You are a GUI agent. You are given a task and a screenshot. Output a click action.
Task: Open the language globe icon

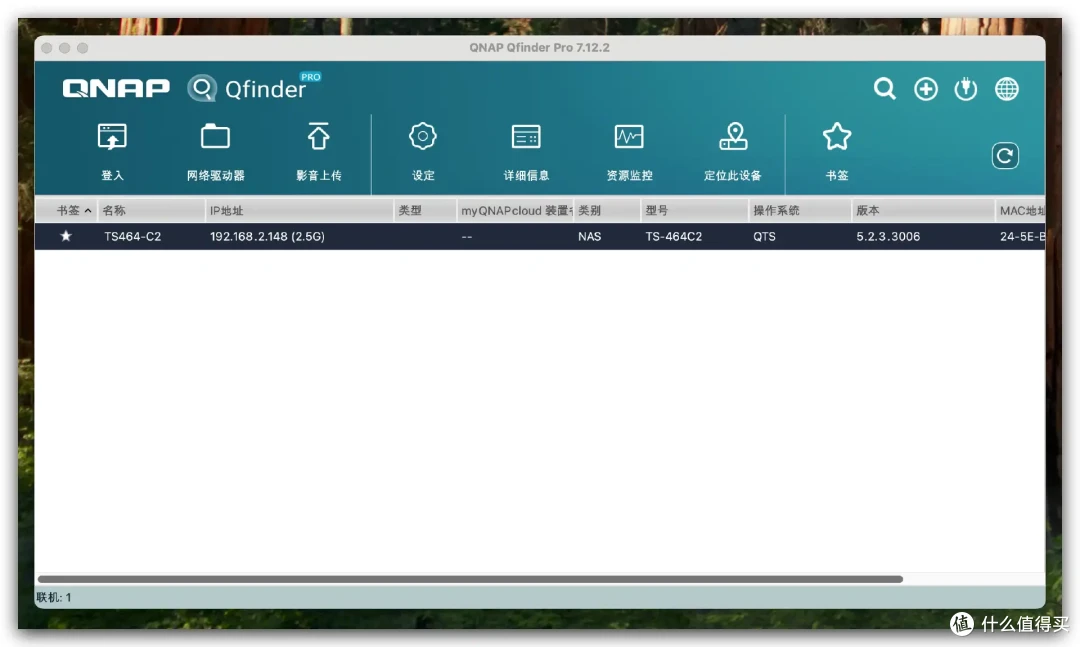point(1006,89)
